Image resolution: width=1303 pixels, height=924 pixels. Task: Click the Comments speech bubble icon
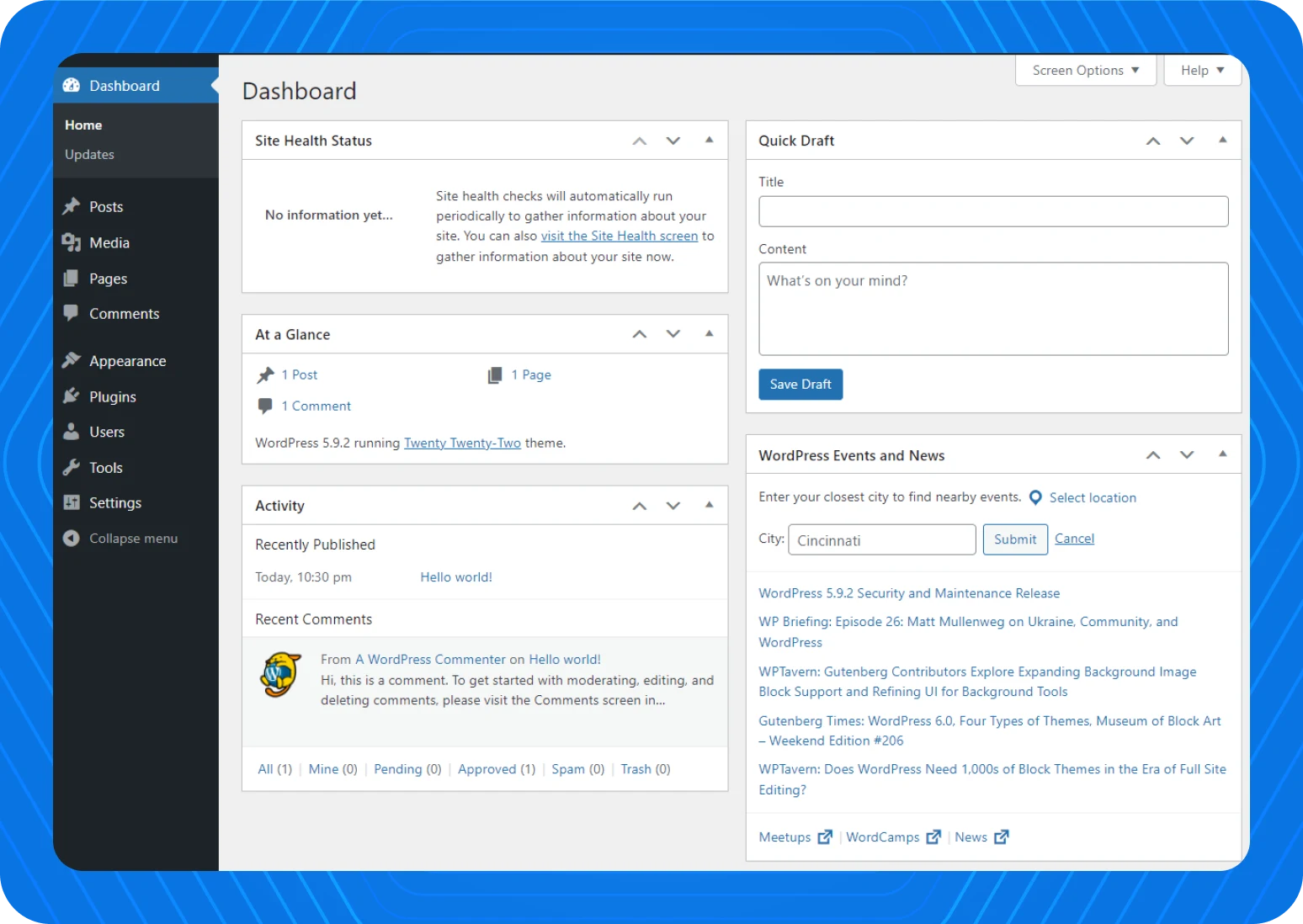click(71, 313)
